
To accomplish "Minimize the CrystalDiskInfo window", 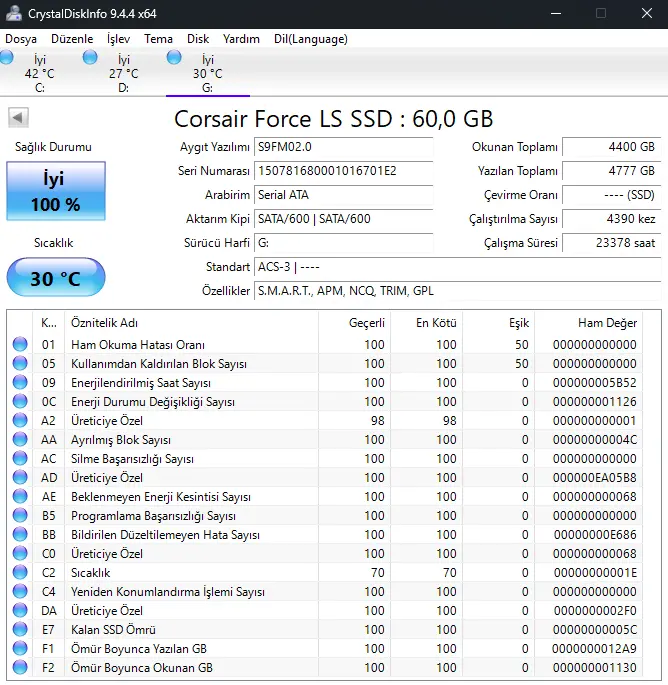I will [x=556, y=14].
